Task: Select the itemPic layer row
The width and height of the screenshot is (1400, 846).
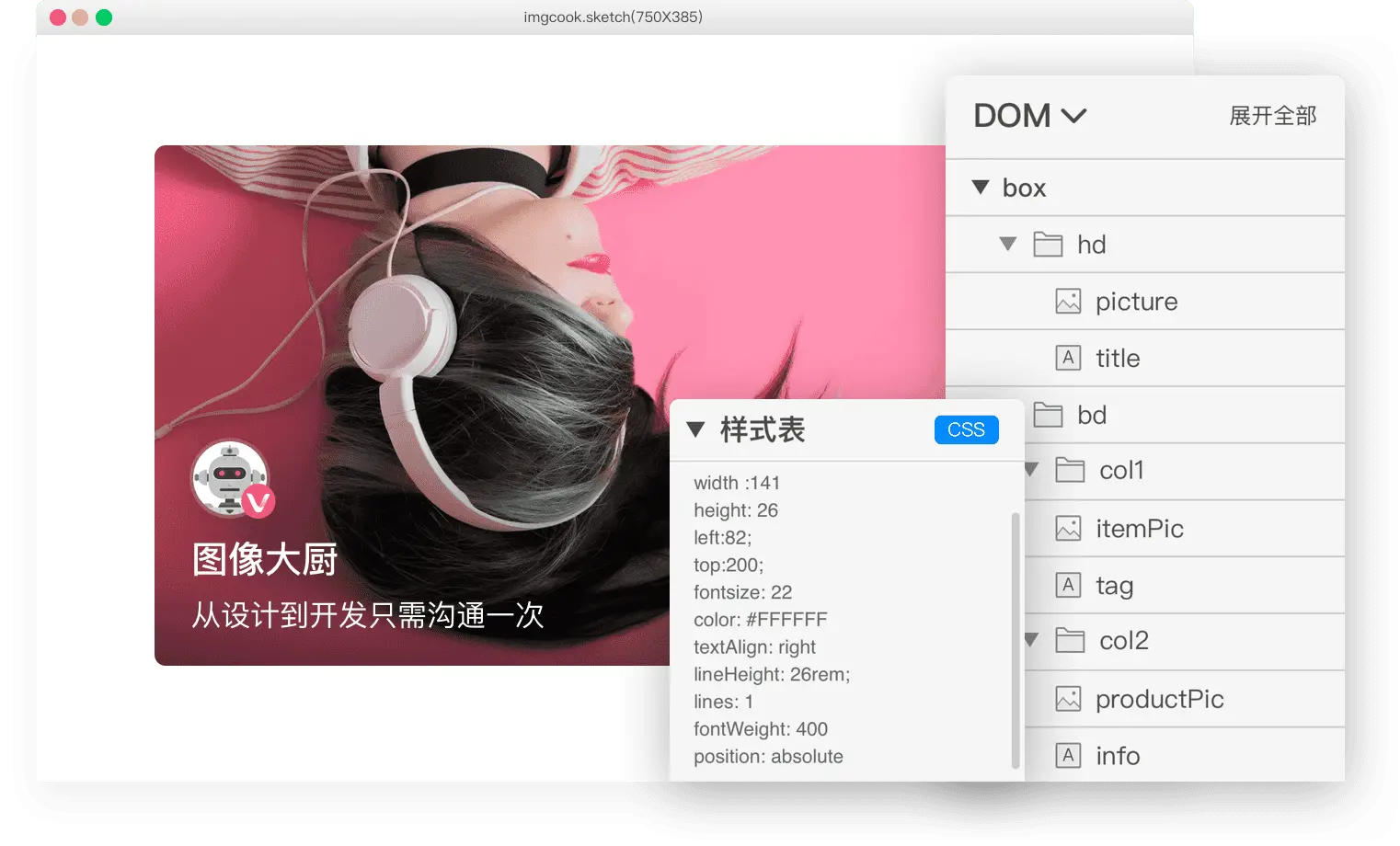Action: click(x=1185, y=529)
